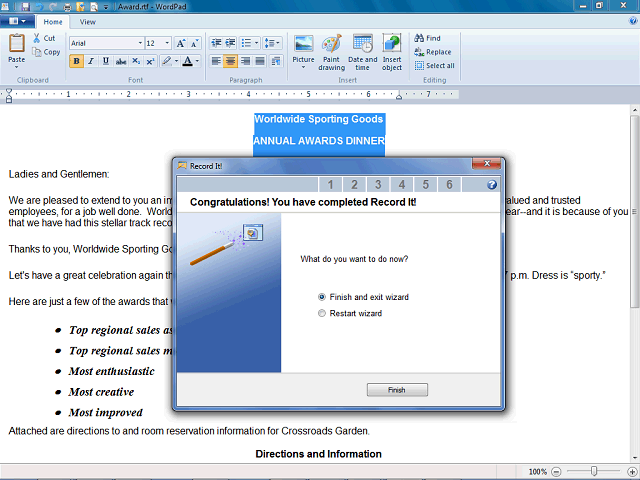The width and height of the screenshot is (640, 480).
Task: Open the bullet list style dropdown
Action: [x=256, y=43]
